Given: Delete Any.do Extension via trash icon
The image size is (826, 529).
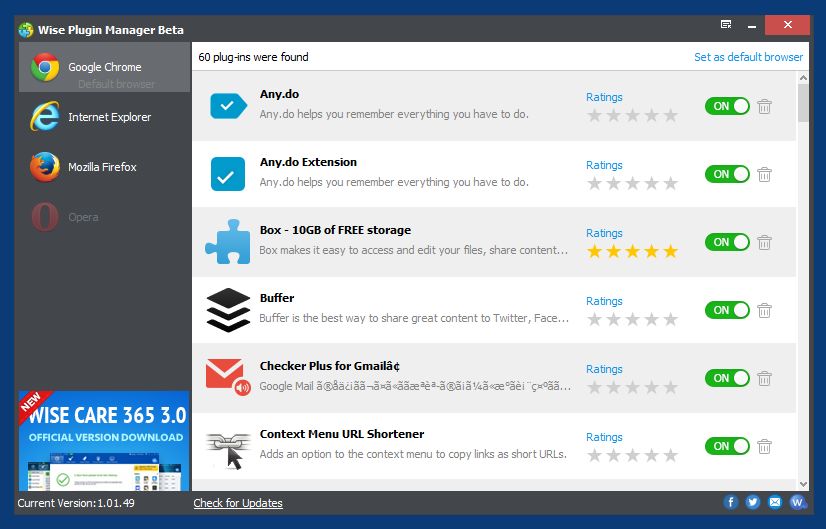Looking at the screenshot, I should click(x=764, y=174).
